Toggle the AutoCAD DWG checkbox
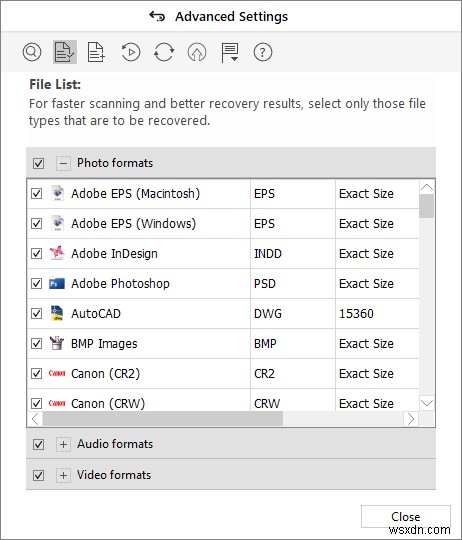Image resolution: width=462 pixels, height=540 pixels. [x=36, y=313]
